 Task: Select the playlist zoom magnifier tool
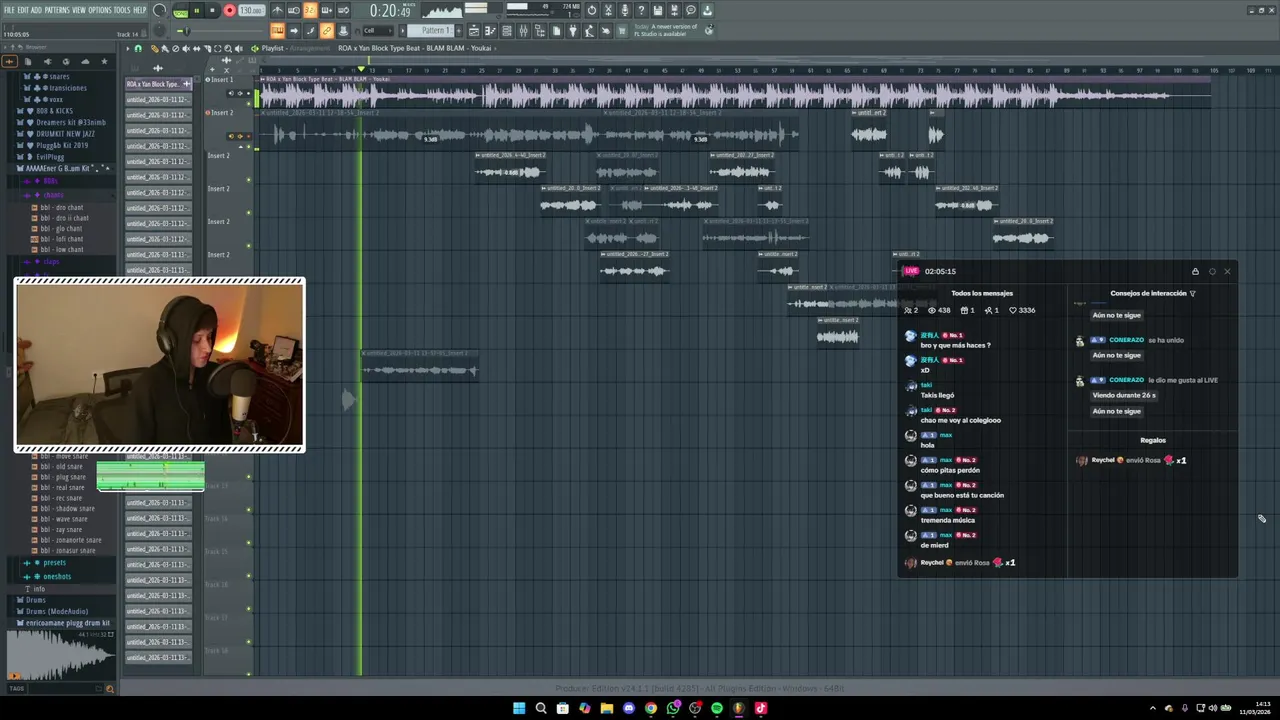(x=228, y=48)
